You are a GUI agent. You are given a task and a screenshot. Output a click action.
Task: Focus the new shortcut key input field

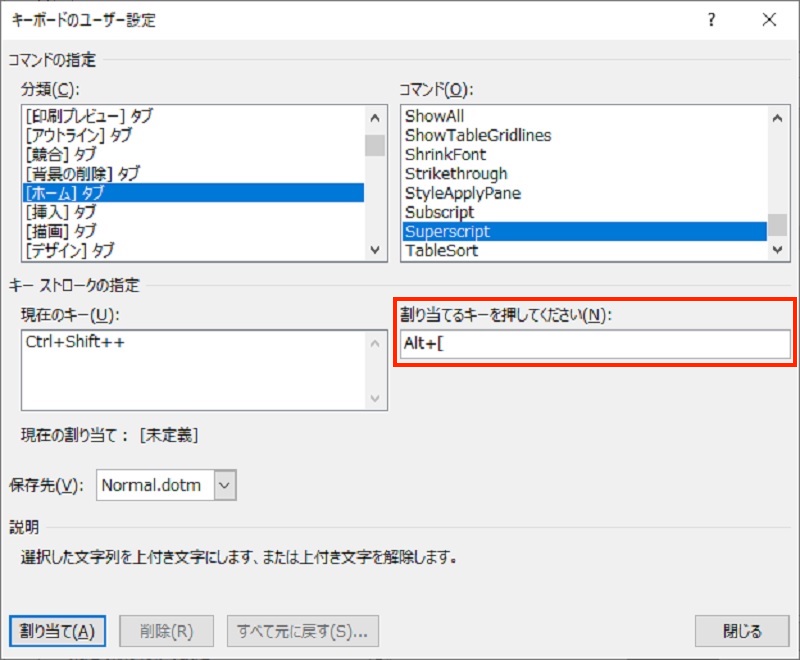point(595,344)
